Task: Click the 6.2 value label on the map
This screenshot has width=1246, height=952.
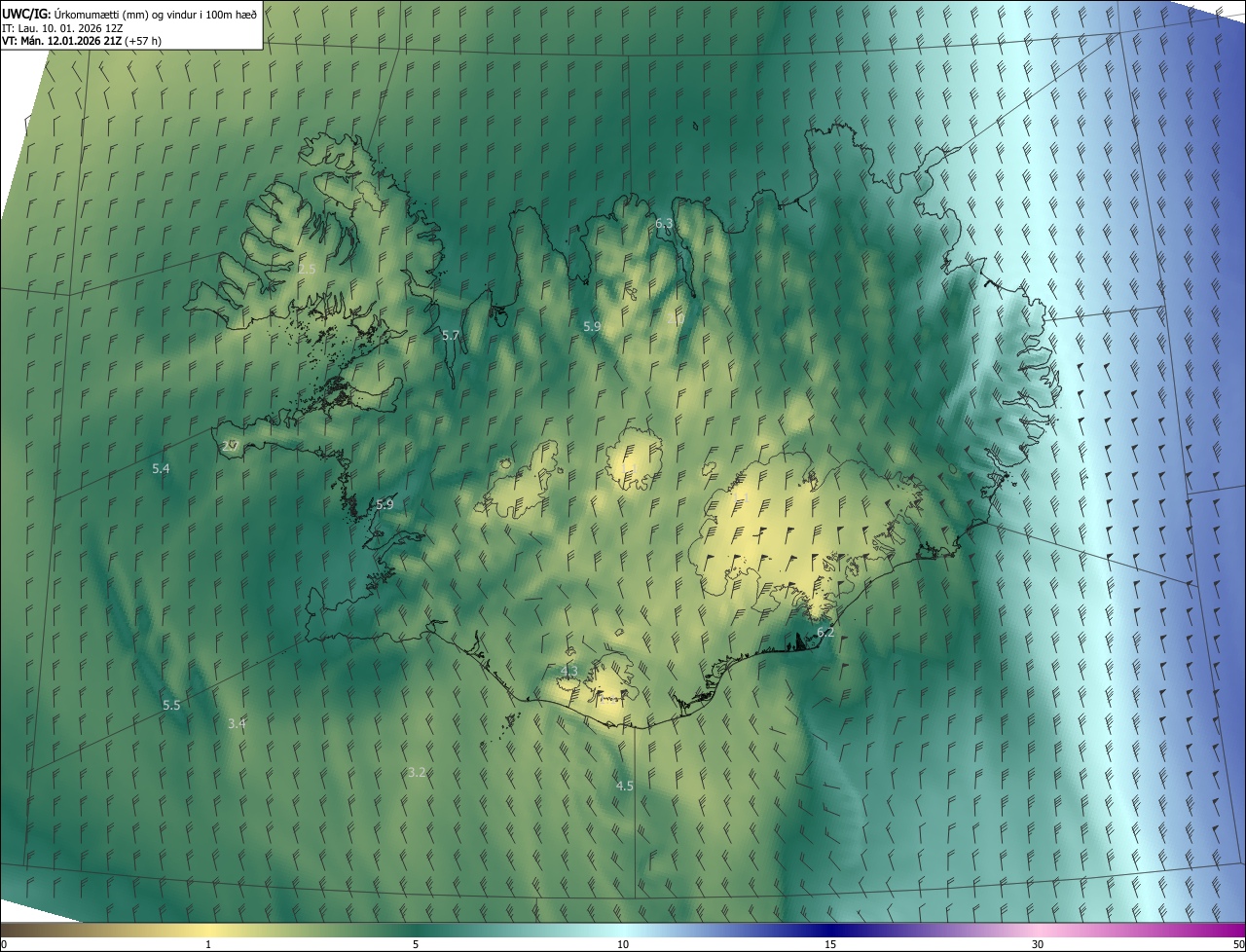Action: click(825, 632)
